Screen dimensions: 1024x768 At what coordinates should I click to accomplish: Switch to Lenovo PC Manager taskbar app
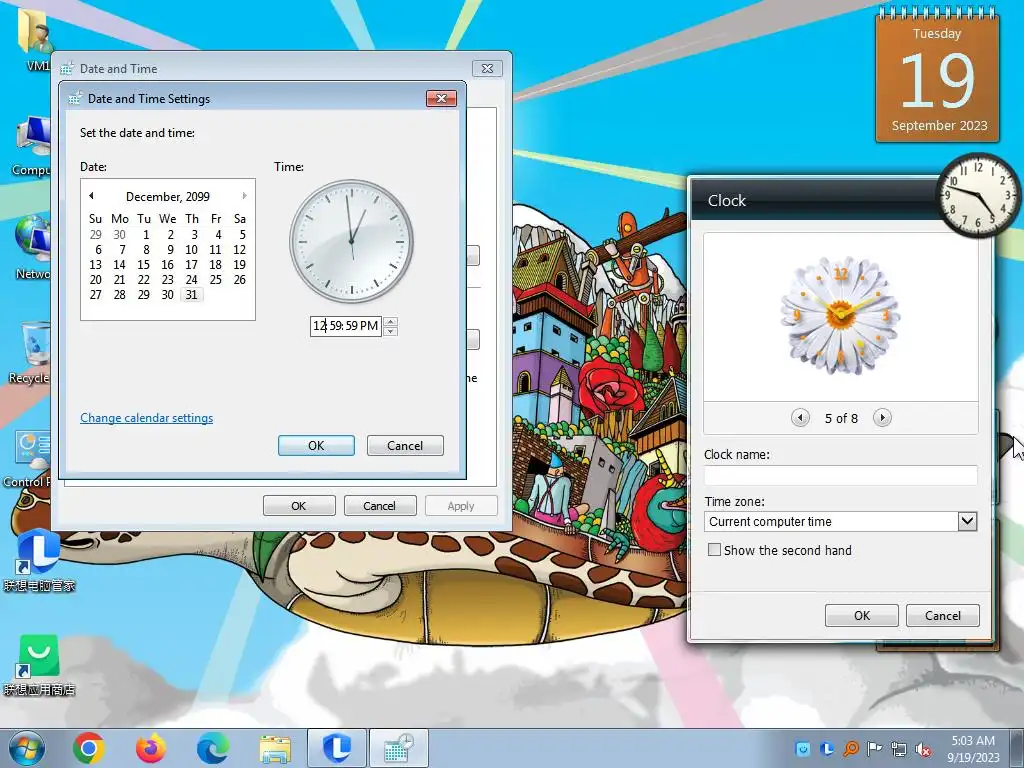coord(337,748)
